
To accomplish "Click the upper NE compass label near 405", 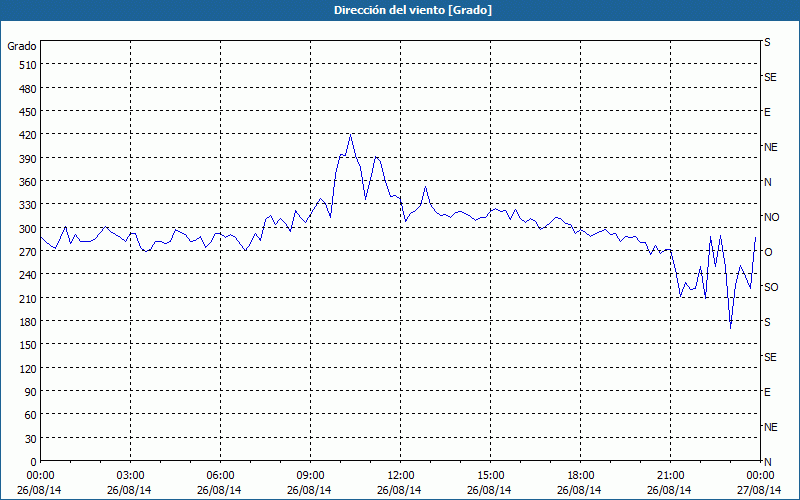I will [771, 147].
